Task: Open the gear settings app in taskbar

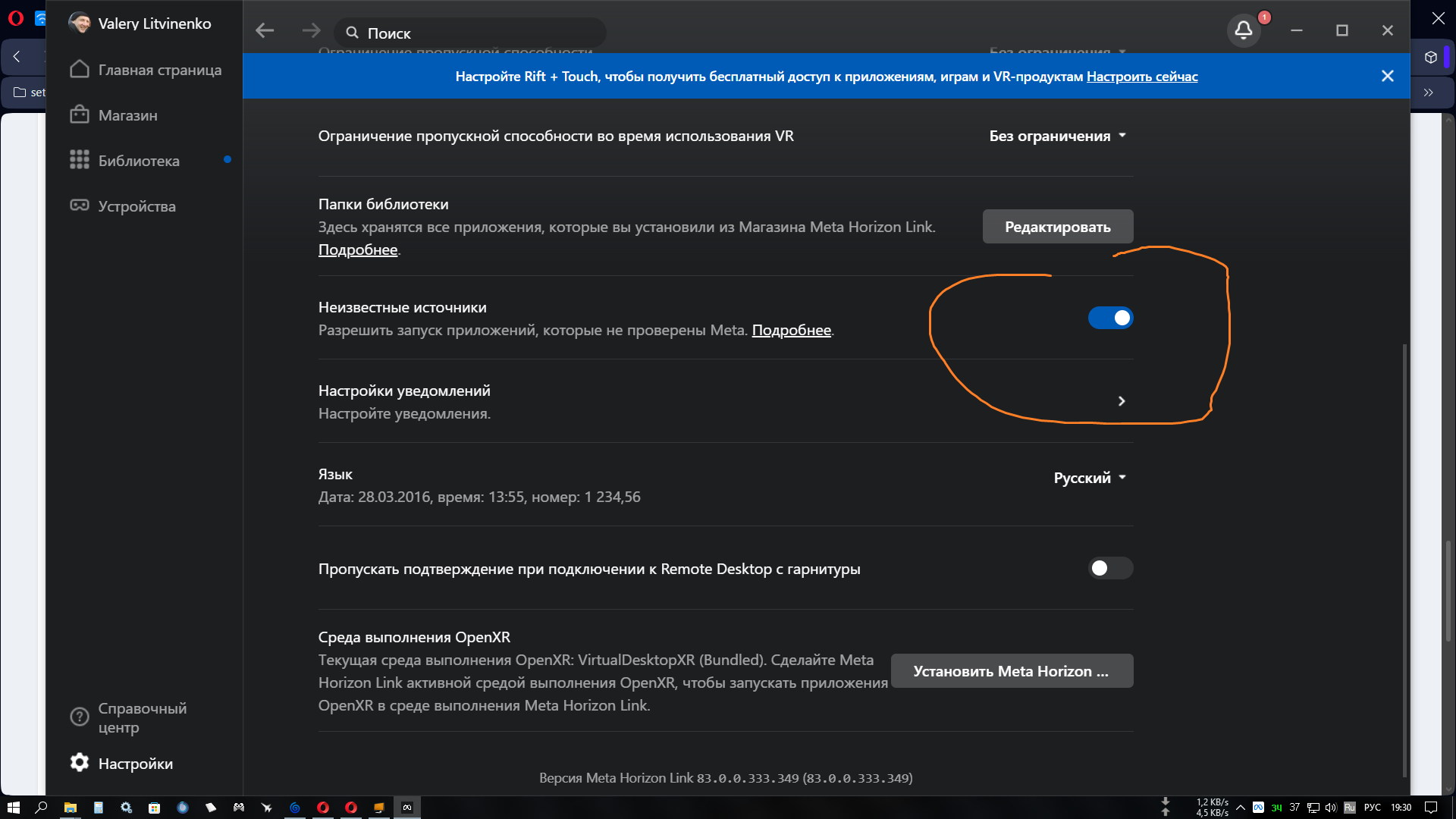Action: pos(126,808)
